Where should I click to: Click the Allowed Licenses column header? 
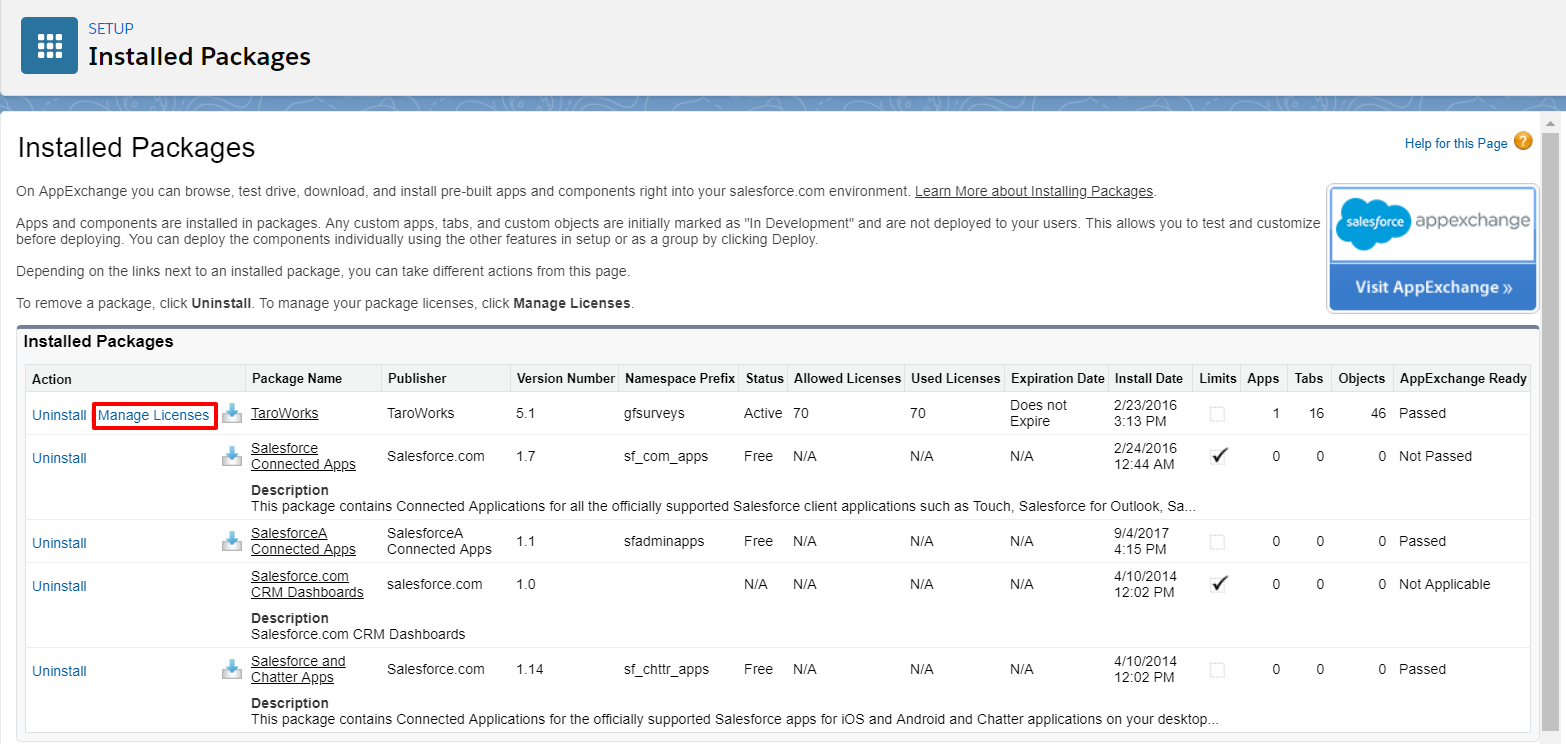(847, 378)
